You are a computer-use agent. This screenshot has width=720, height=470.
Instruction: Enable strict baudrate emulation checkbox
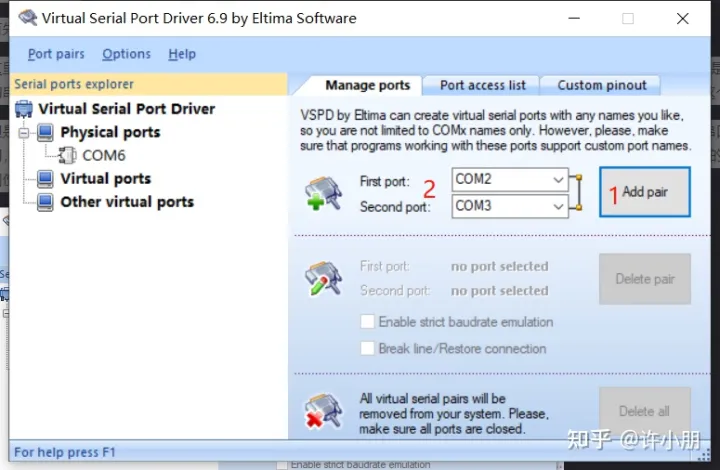pyautogui.click(x=367, y=322)
